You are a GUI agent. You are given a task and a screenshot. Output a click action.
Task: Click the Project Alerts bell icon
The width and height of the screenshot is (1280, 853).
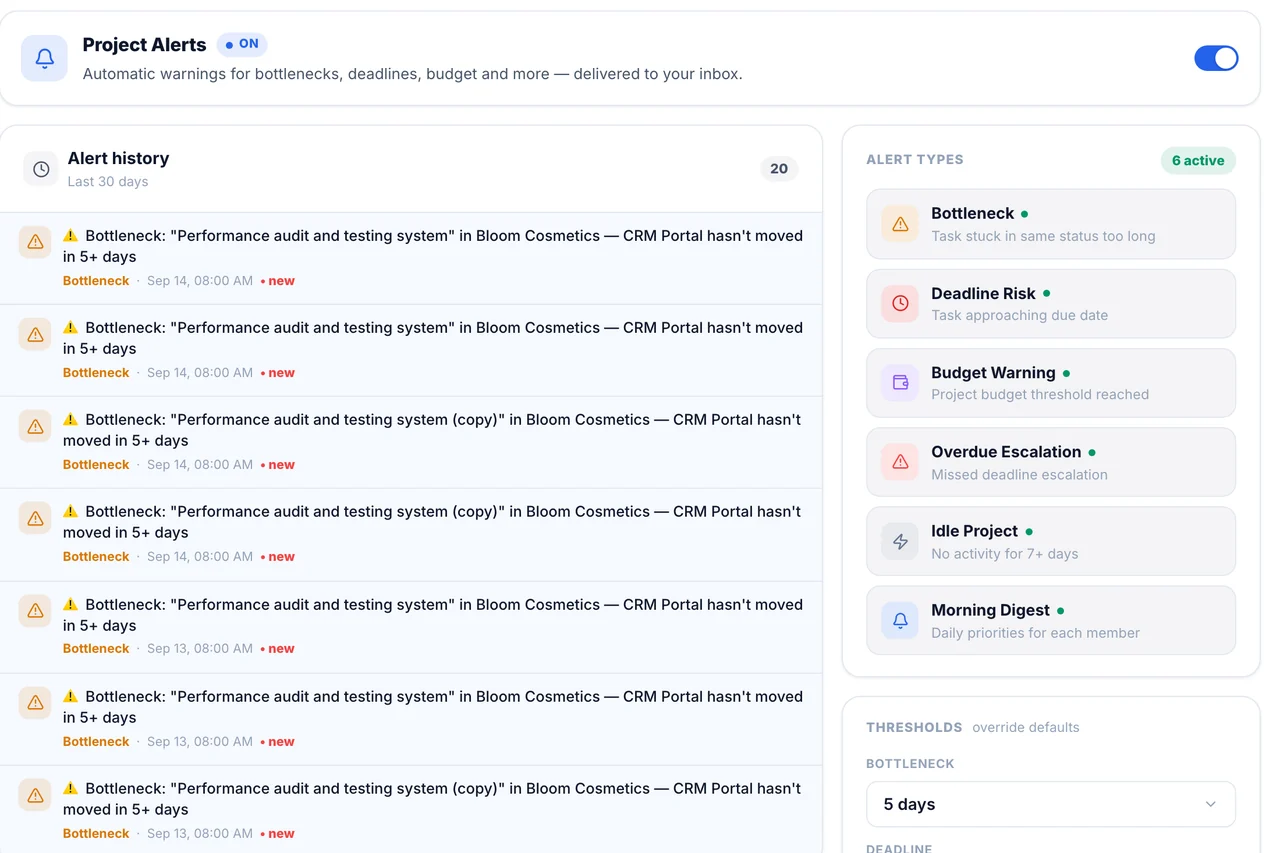[x=44, y=58]
